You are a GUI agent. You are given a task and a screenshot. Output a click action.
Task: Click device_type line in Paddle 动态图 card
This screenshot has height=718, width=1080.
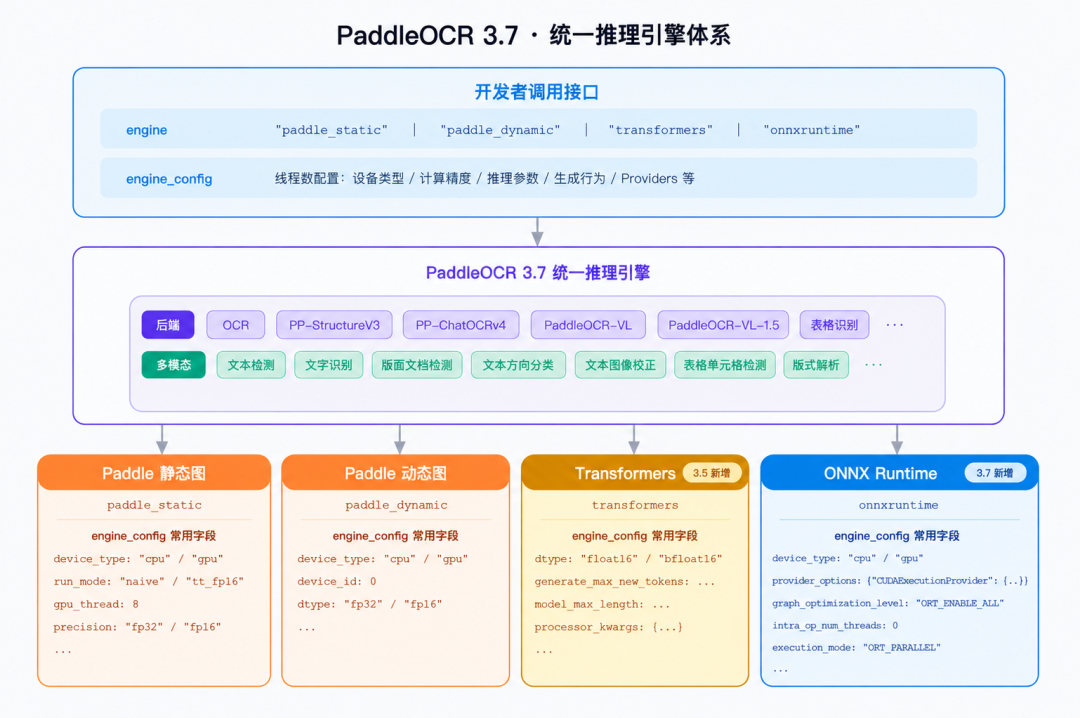382,559
